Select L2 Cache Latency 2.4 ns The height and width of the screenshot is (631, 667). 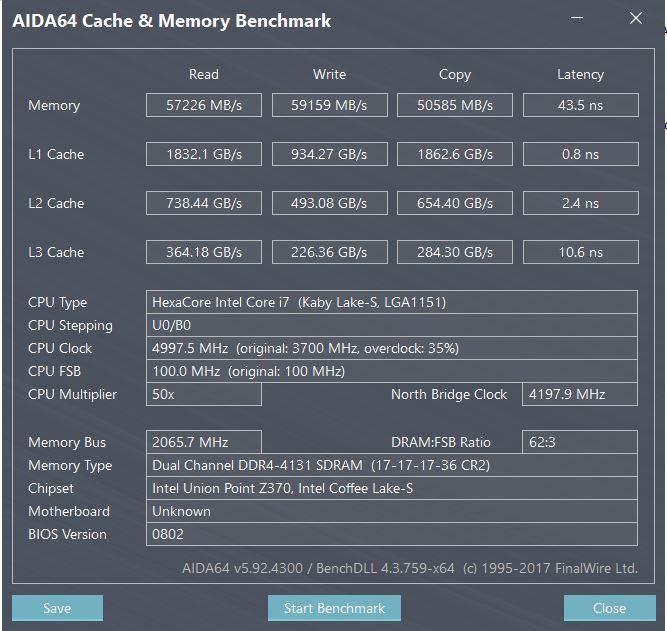click(581, 203)
